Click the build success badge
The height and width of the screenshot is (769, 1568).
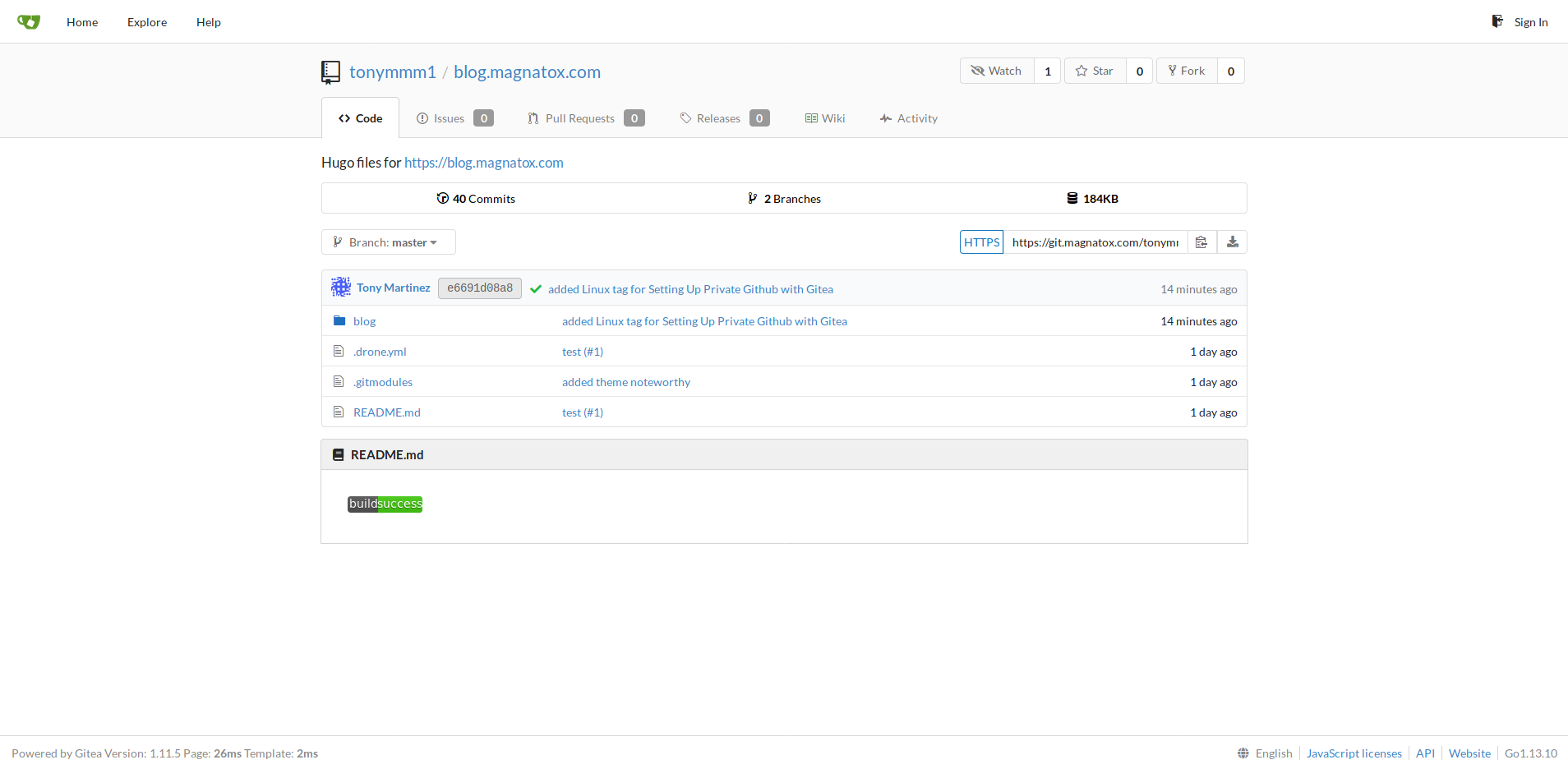pyautogui.click(x=385, y=504)
